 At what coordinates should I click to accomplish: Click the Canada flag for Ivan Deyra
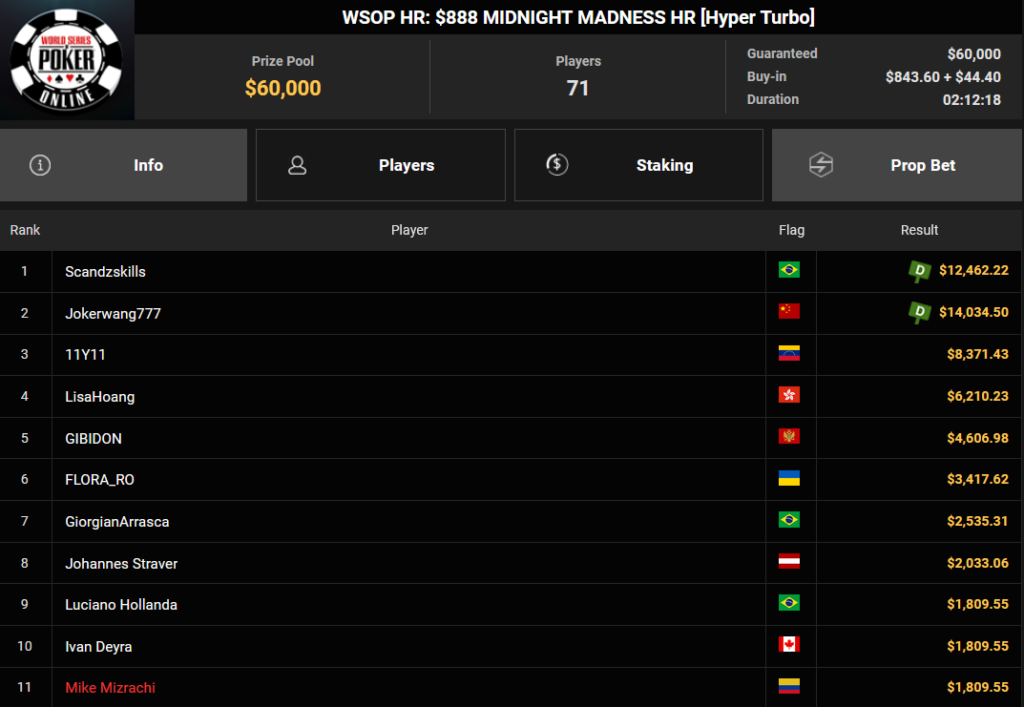click(x=789, y=644)
